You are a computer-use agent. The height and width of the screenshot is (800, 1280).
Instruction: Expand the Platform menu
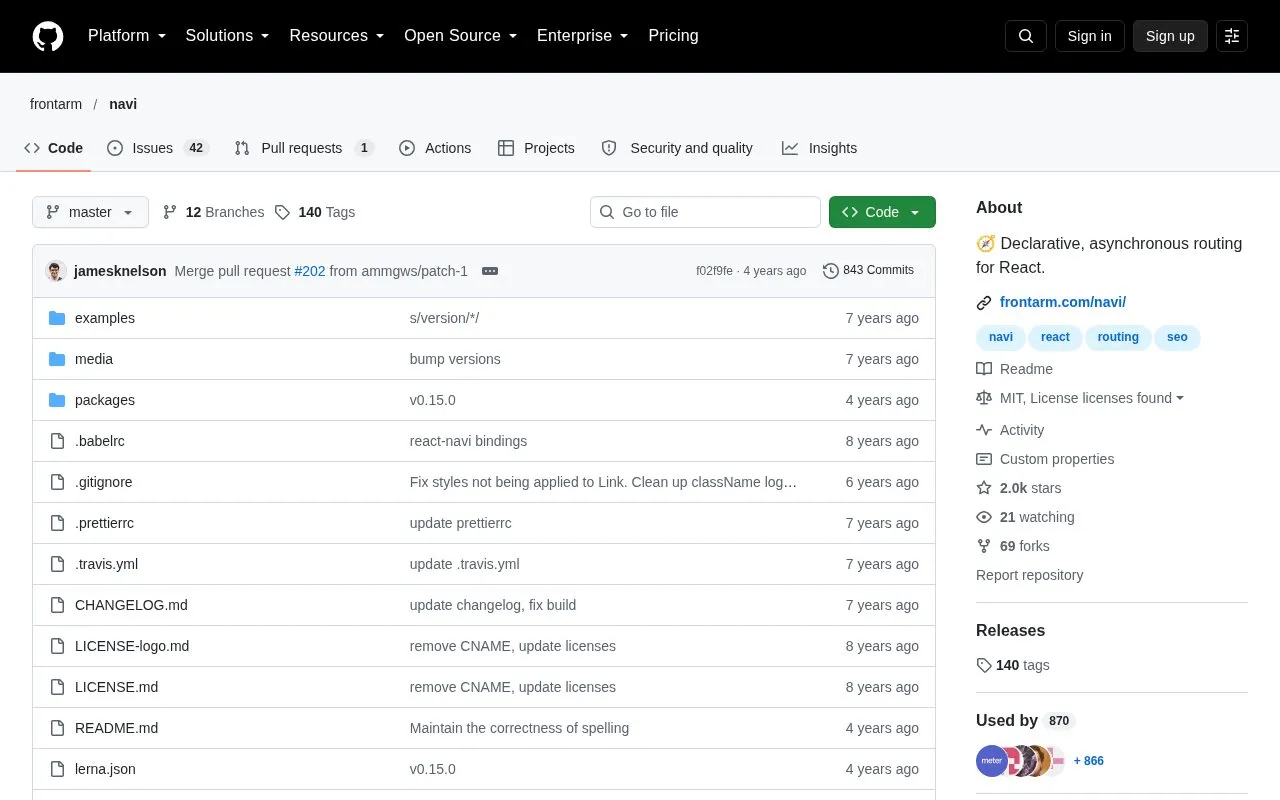pyautogui.click(x=127, y=36)
